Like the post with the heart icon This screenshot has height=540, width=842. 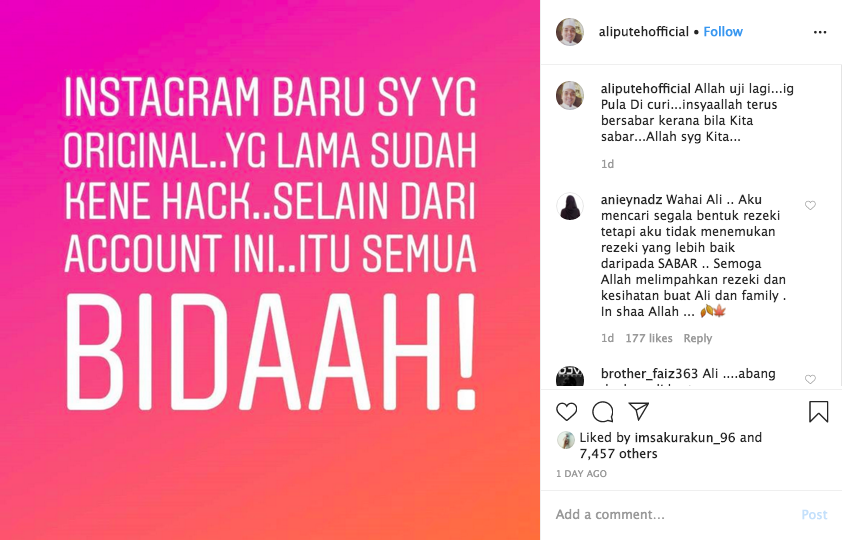(567, 412)
